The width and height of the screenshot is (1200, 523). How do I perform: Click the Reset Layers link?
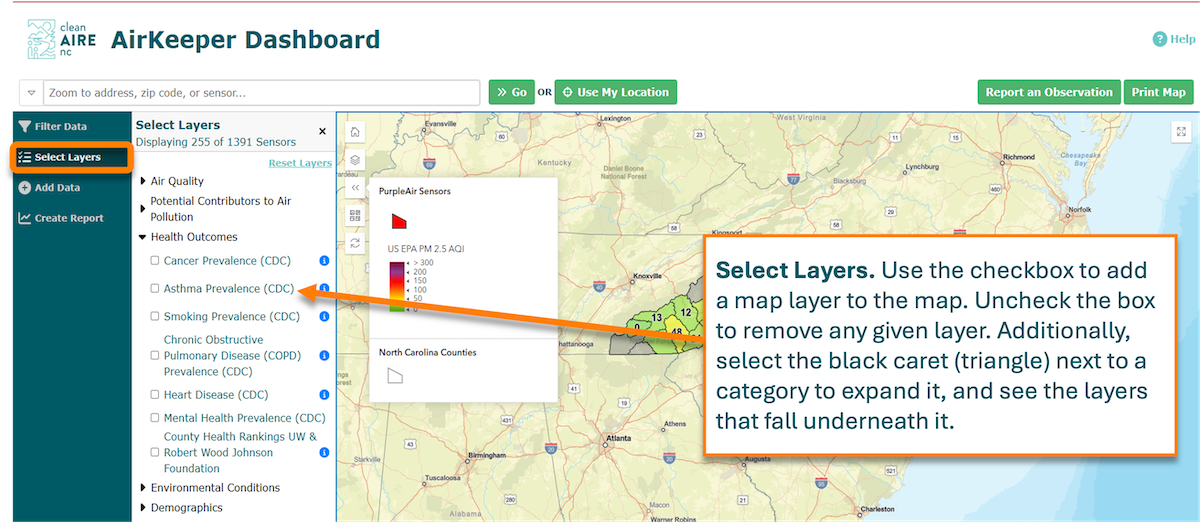coord(300,163)
